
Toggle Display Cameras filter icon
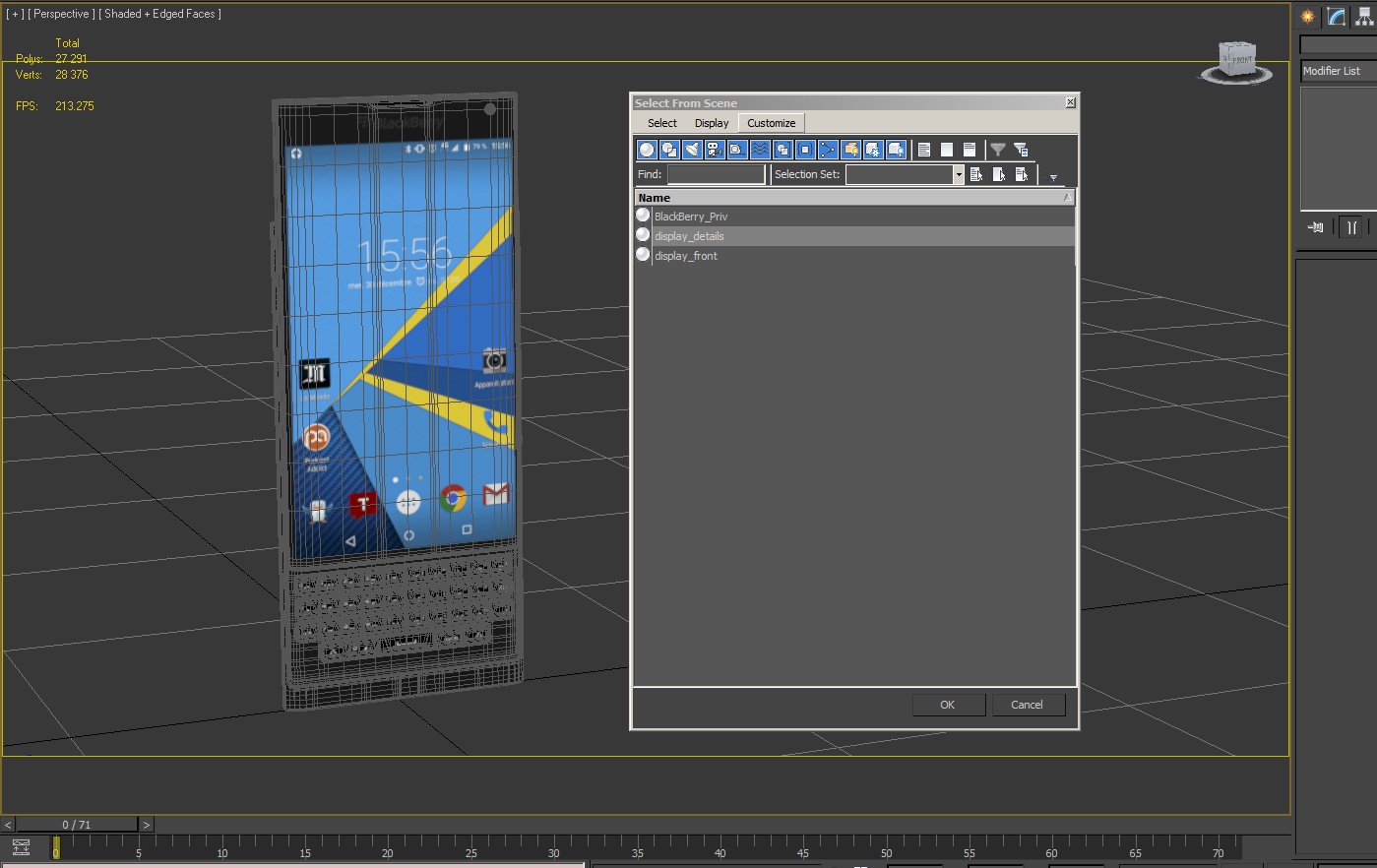pos(715,150)
